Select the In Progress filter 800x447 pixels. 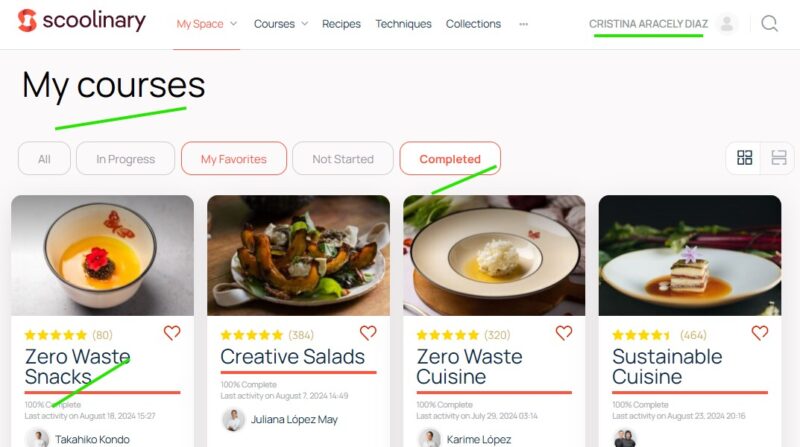point(126,159)
